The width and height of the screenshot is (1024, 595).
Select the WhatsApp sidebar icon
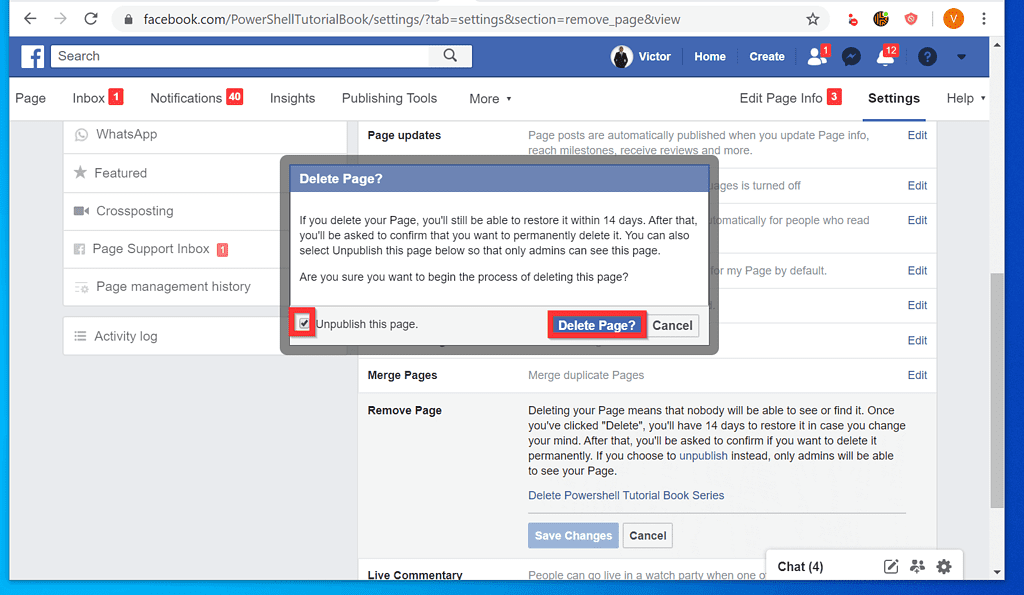81,134
